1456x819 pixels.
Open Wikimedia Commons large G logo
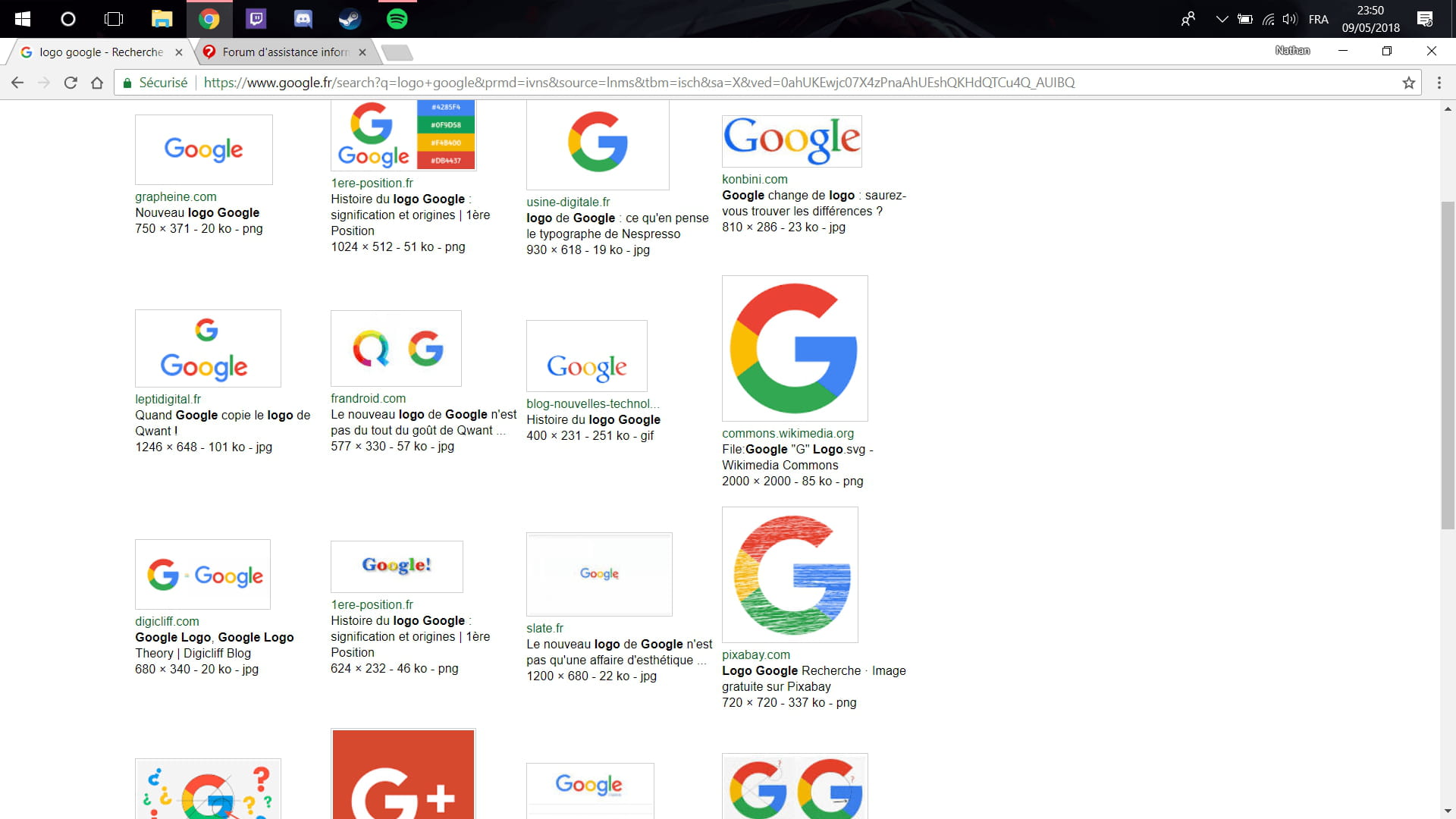pos(795,348)
